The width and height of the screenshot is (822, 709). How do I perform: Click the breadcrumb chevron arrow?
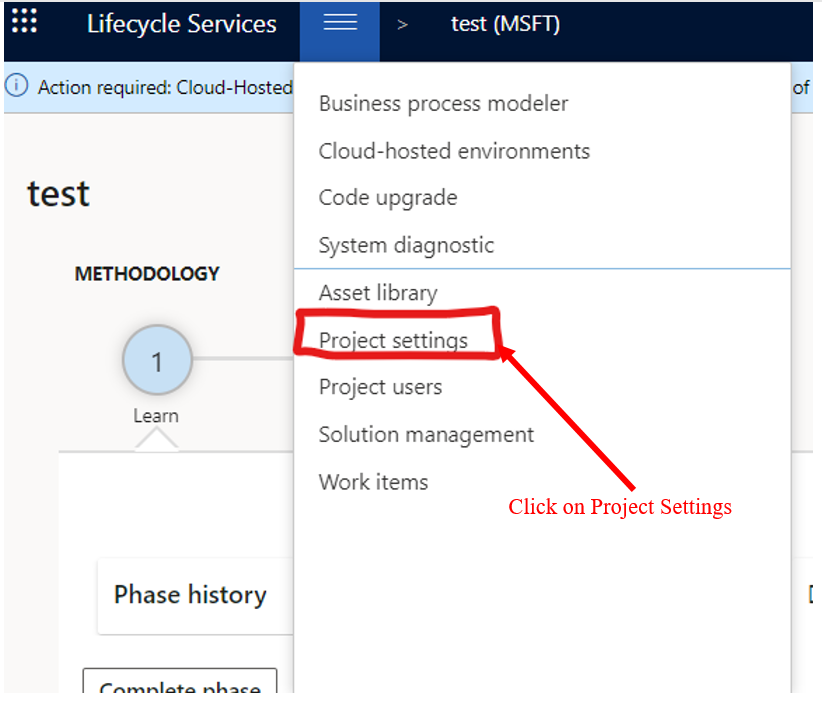tap(402, 24)
